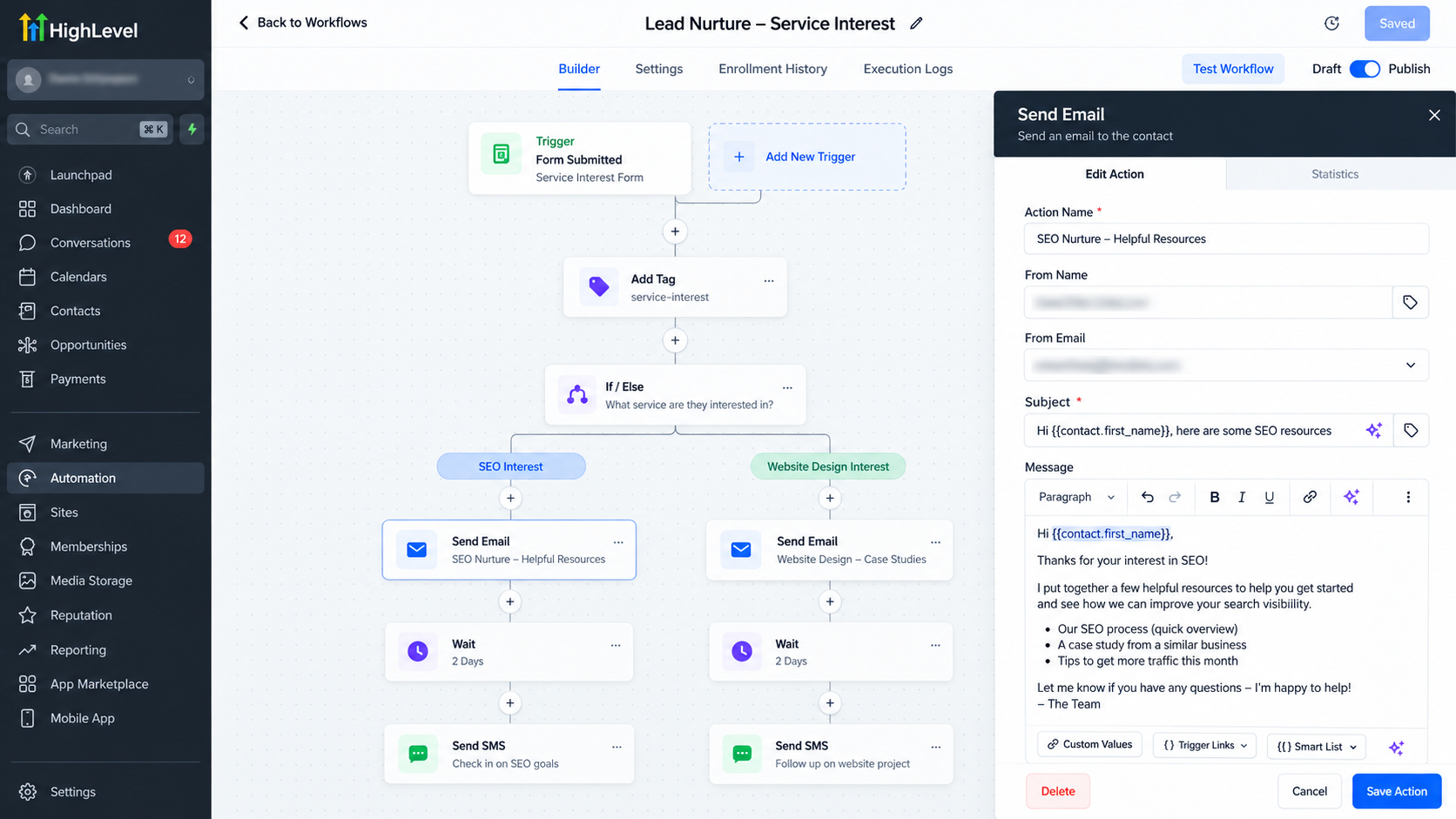Redo edit in message toolbar

pyautogui.click(x=1175, y=497)
